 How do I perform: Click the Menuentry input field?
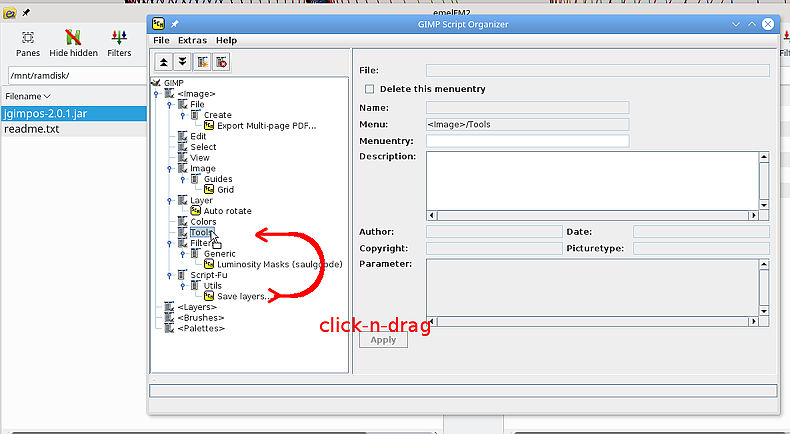(528, 141)
